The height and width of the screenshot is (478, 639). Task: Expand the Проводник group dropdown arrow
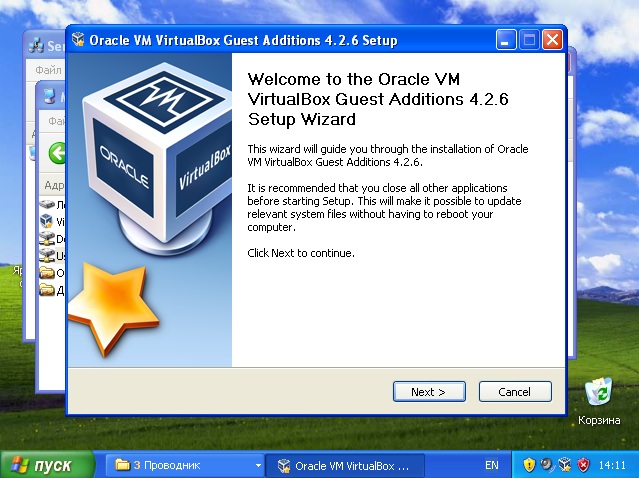pos(258,465)
